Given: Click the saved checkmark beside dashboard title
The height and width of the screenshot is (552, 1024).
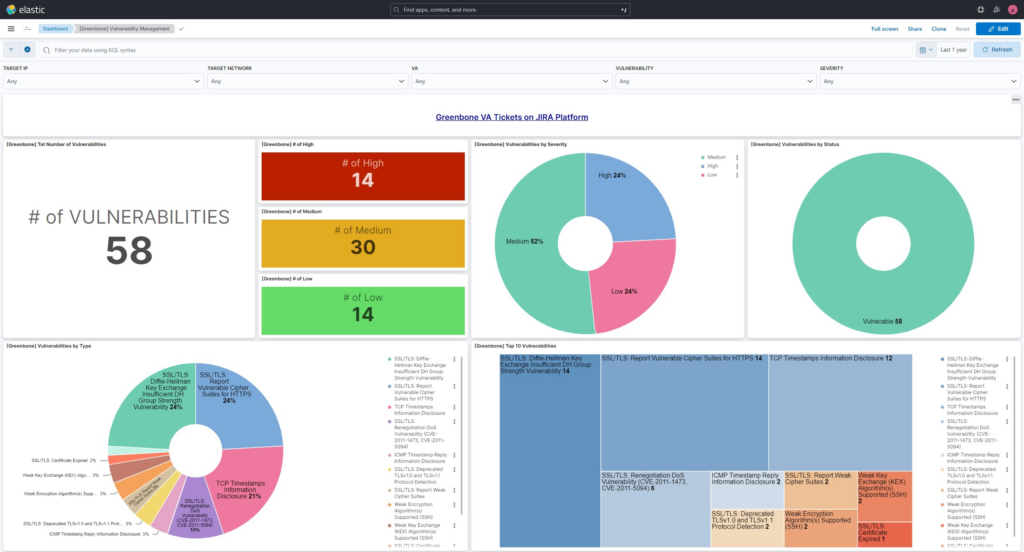Looking at the screenshot, I should (x=181, y=29).
